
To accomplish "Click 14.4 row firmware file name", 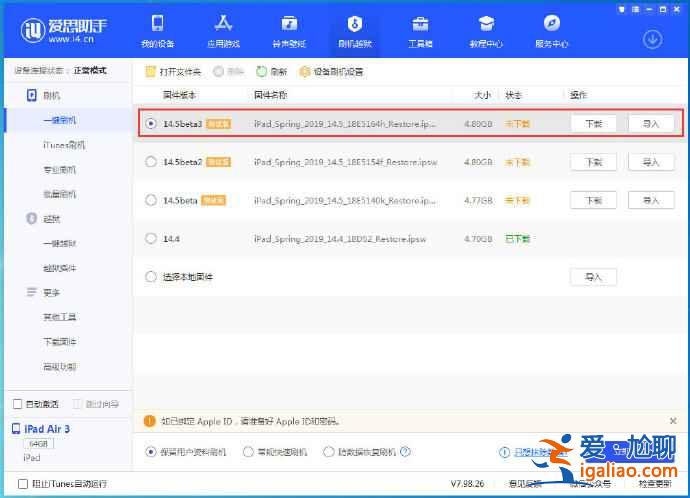I will tap(340, 239).
